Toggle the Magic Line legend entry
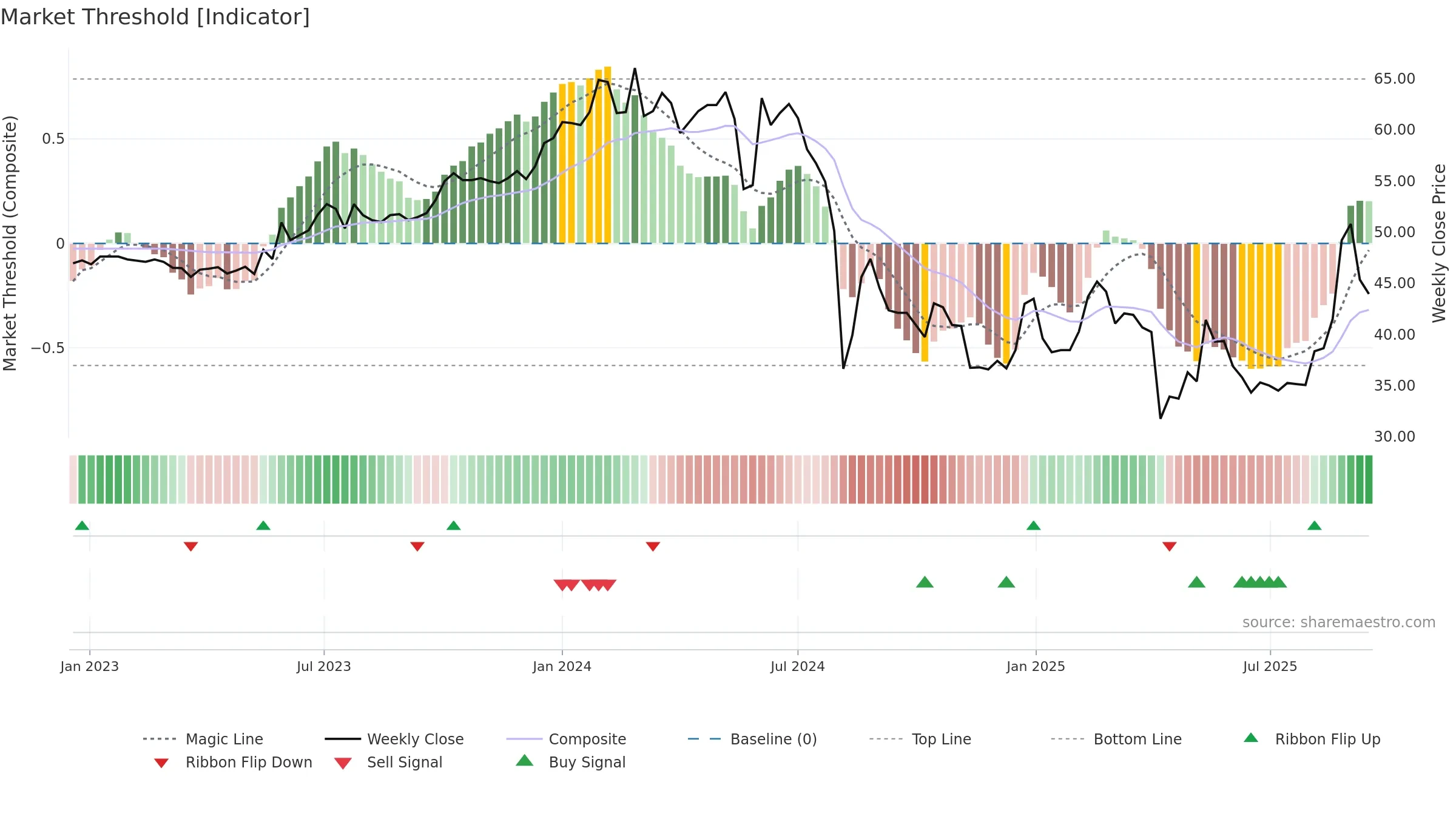1456x819 pixels. pyautogui.click(x=203, y=739)
